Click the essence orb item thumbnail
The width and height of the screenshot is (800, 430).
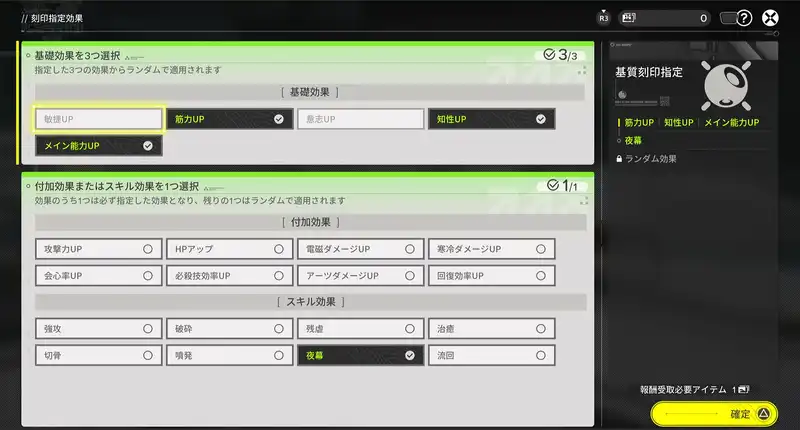(726, 86)
